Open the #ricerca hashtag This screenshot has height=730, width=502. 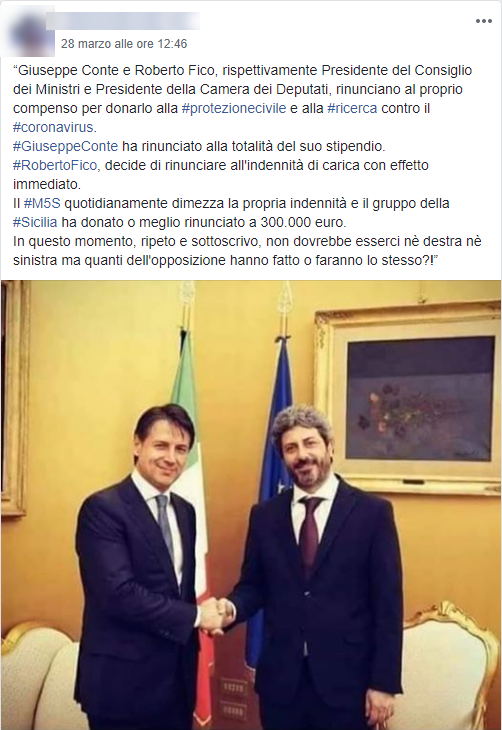[x=353, y=108]
